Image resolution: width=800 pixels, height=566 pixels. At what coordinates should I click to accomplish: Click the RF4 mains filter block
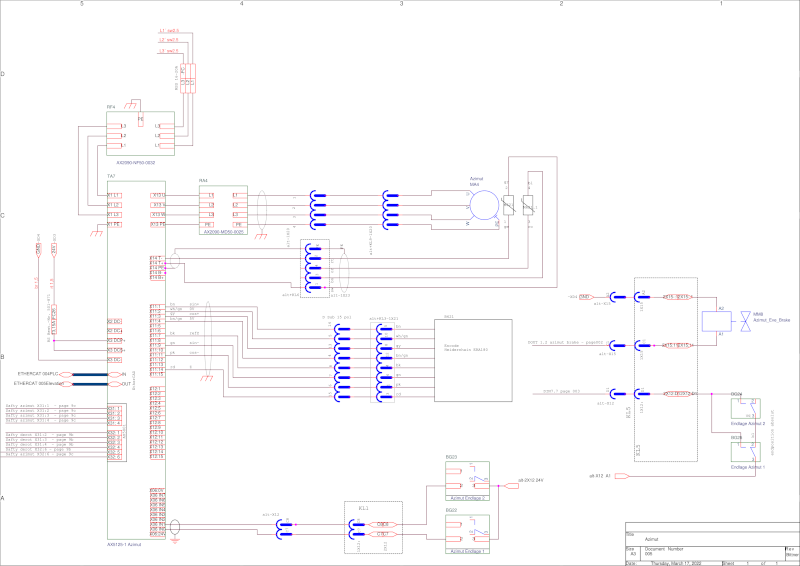coord(140,133)
